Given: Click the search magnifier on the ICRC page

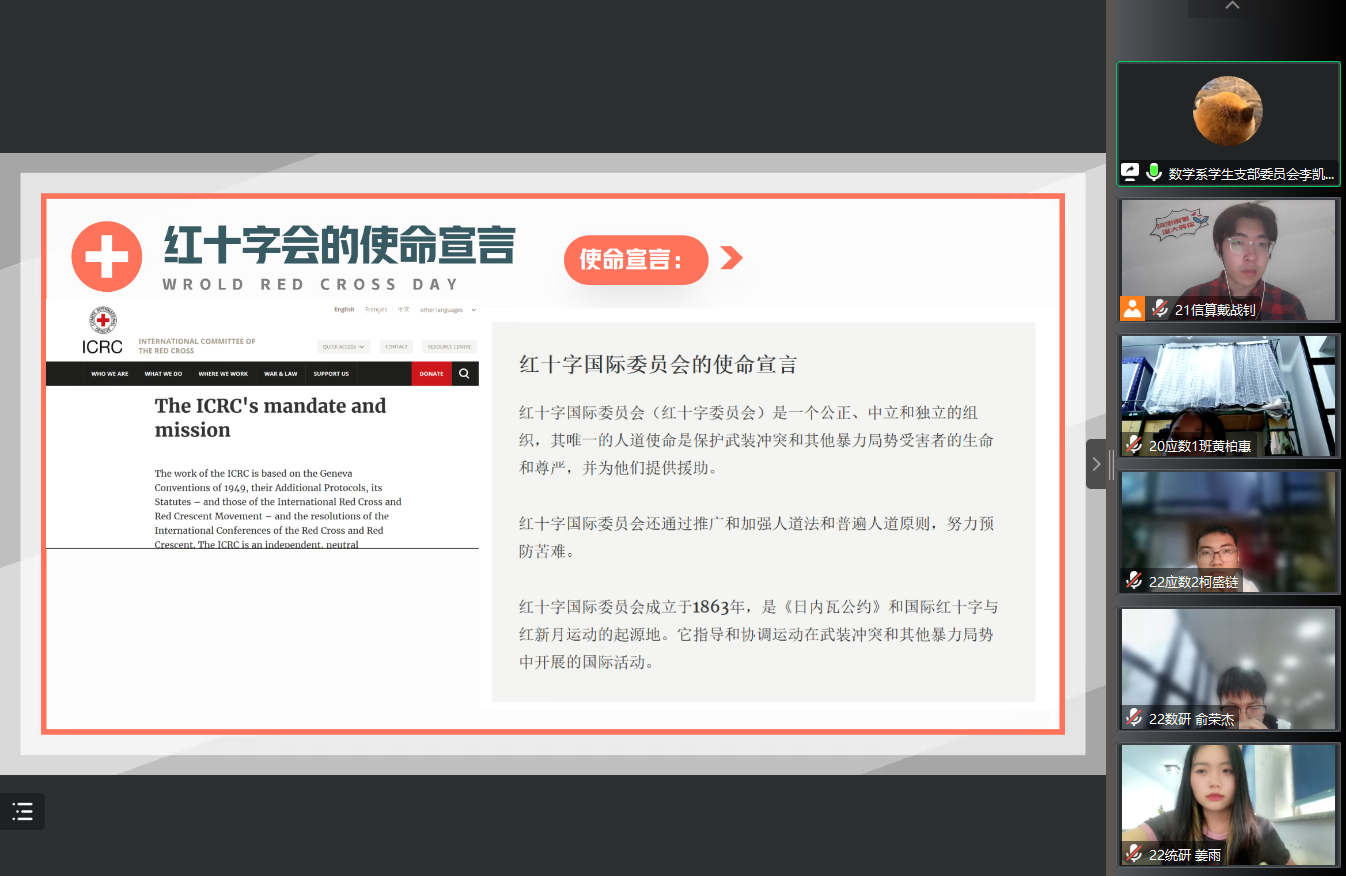Looking at the screenshot, I should [x=464, y=374].
